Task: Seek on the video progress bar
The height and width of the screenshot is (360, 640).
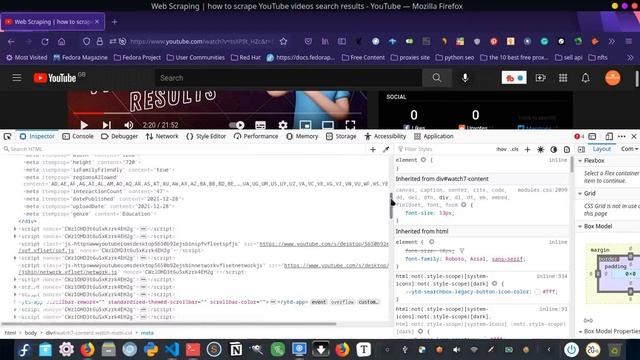Action: click(217, 113)
